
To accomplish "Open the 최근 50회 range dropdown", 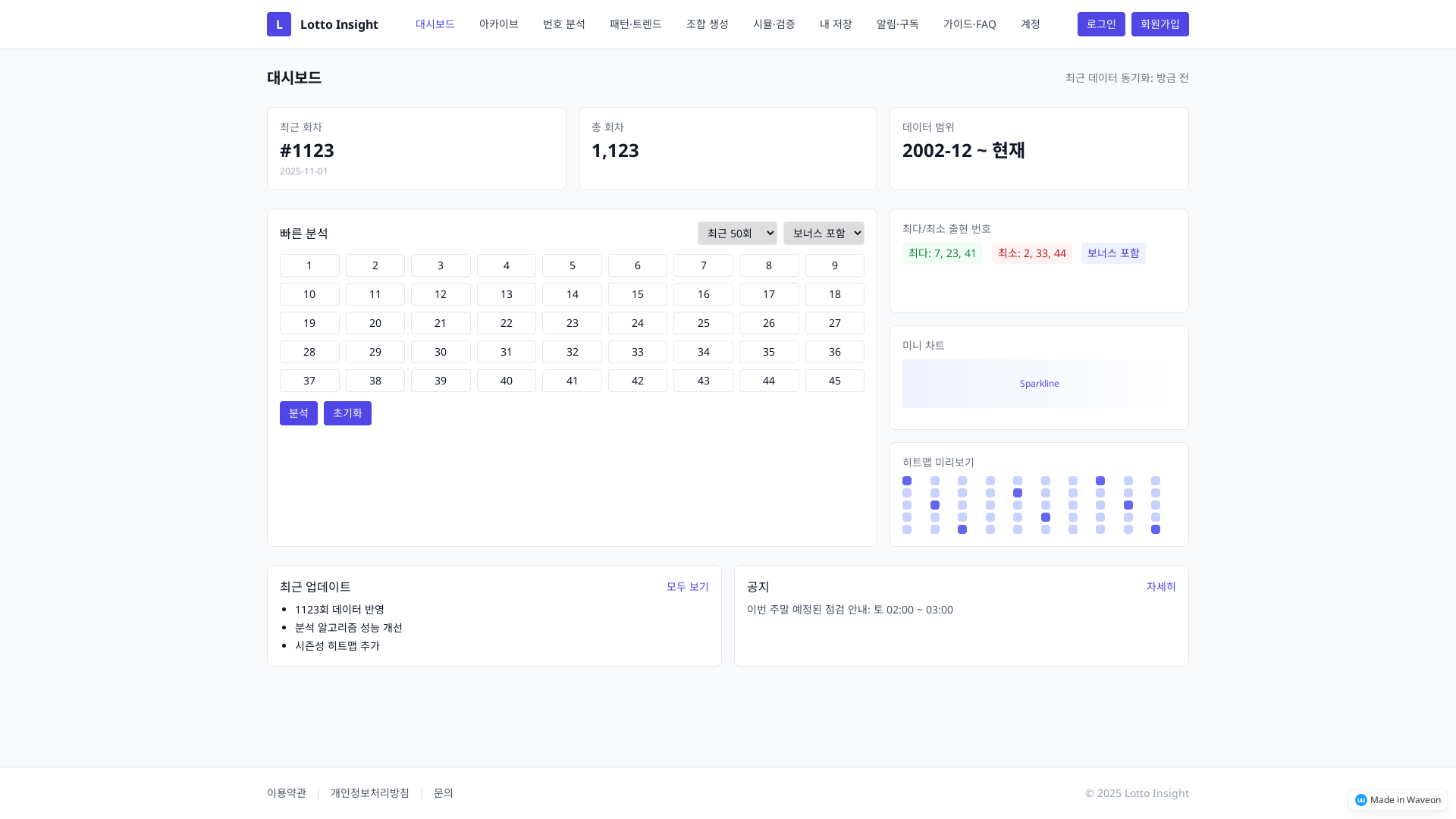I will click(737, 234).
